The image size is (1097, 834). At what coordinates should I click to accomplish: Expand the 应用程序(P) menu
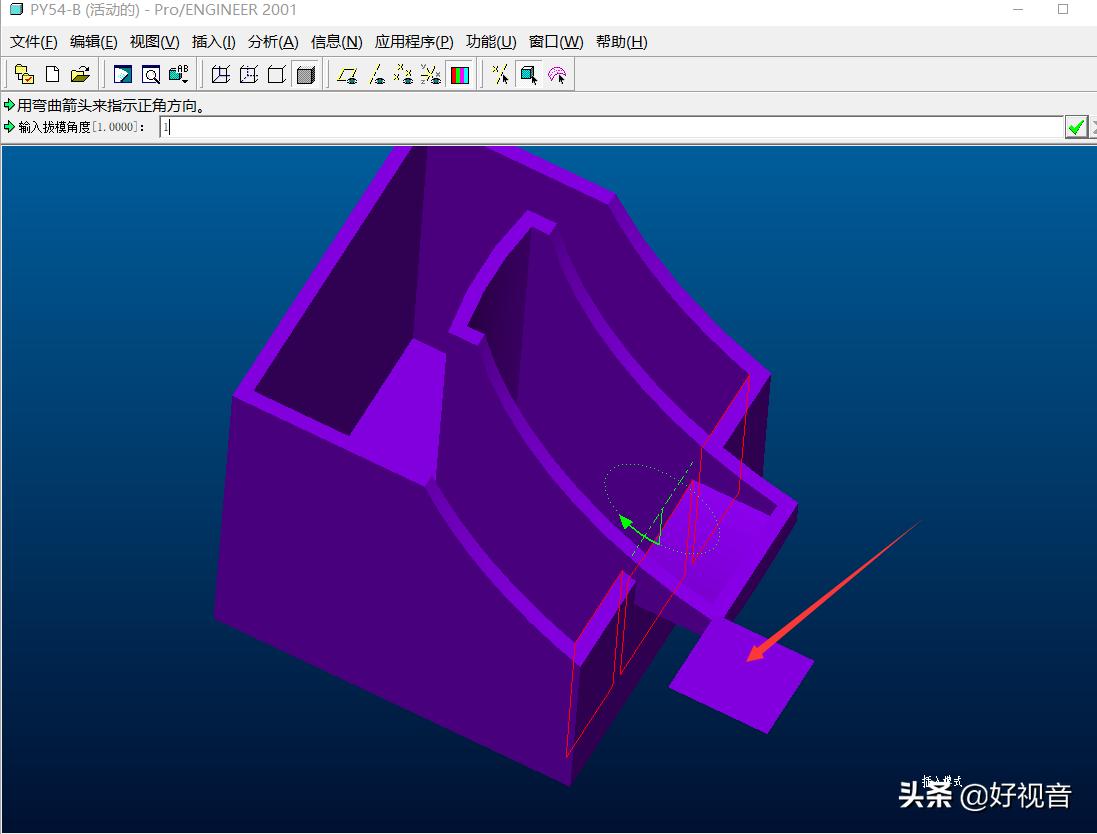click(x=414, y=42)
